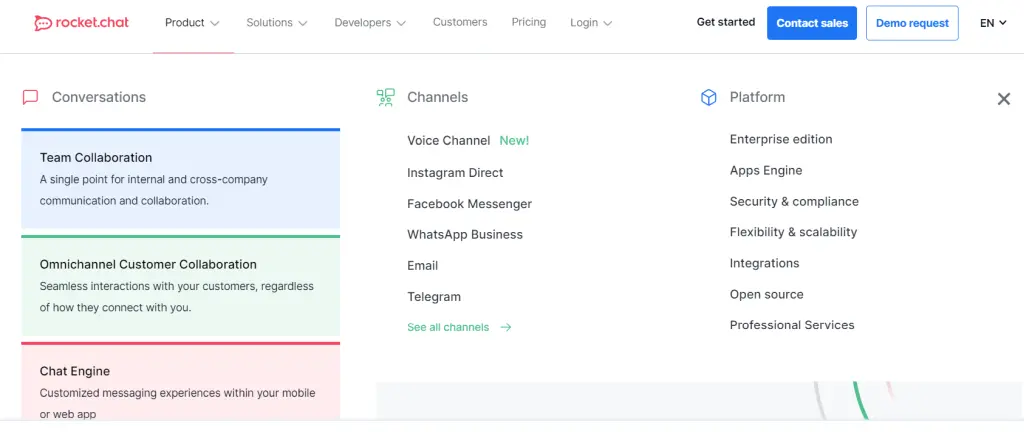Open the Solutions dropdown

coord(276,22)
